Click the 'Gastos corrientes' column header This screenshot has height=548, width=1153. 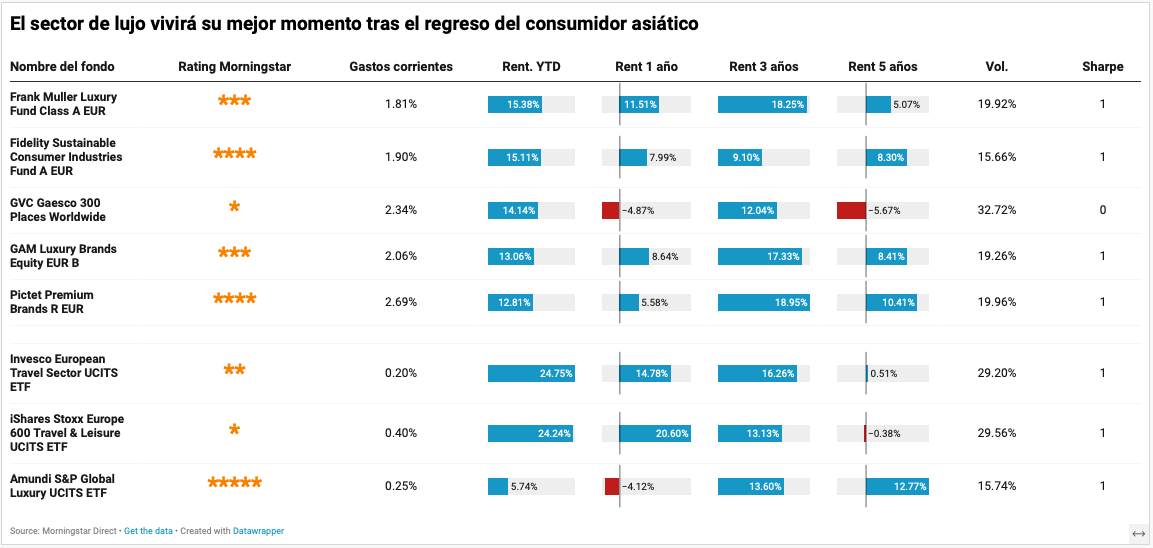click(x=401, y=67)
